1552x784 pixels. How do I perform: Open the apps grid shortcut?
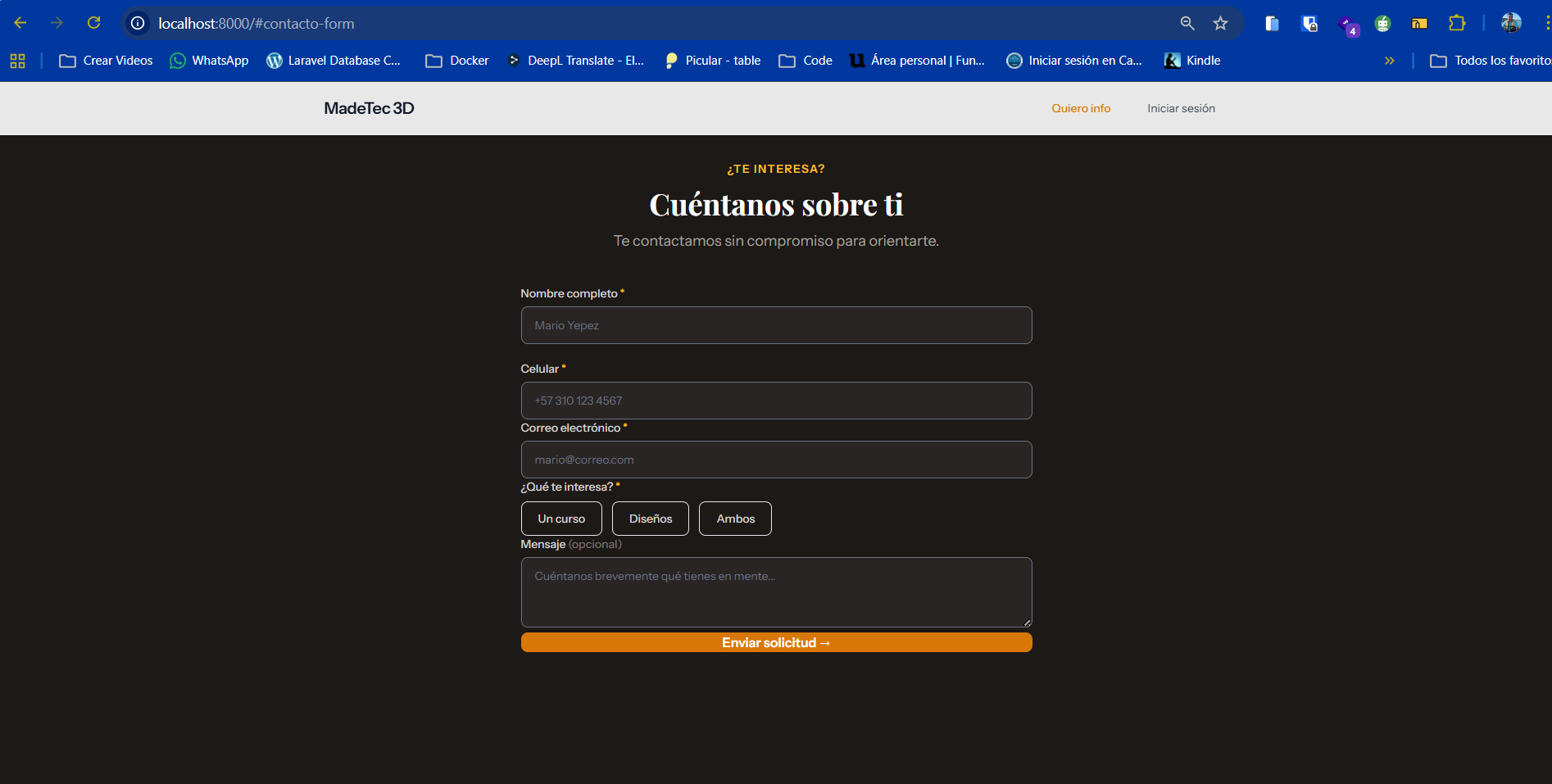pyautogui.click(x=17, y=61)
